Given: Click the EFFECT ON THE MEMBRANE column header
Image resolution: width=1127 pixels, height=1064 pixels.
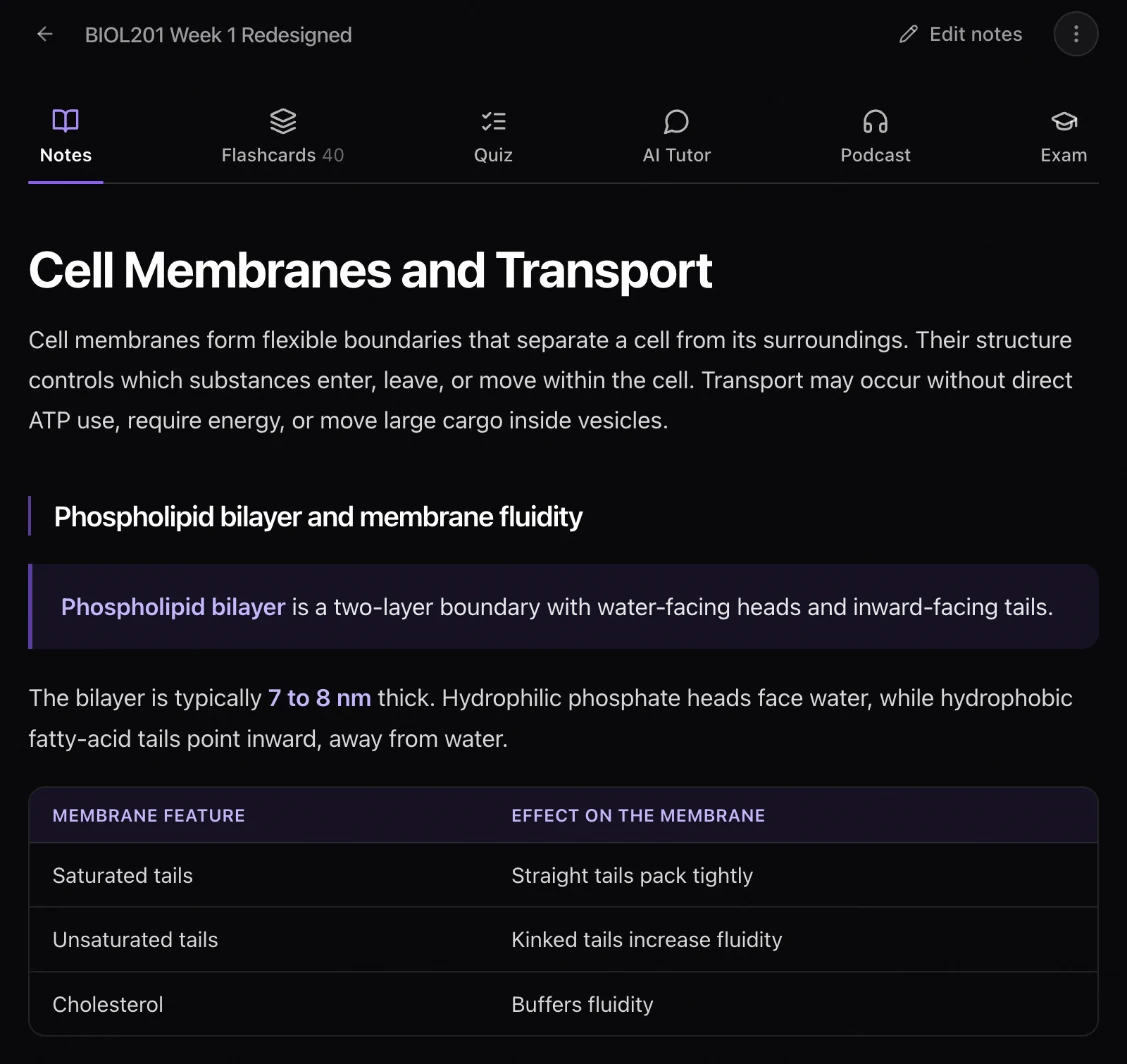Looking at the screenshot, I should (638, 815).
